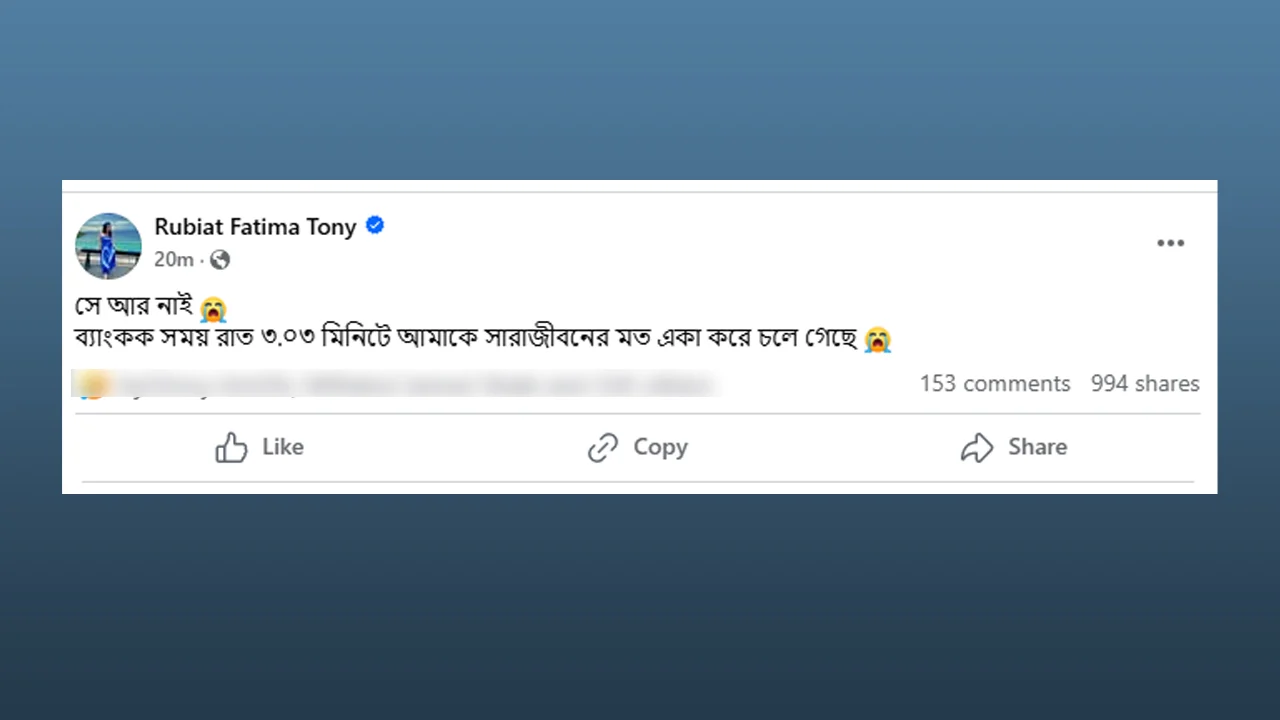
Task: Click the globe public-audience icon
Action: coord(220,260)
